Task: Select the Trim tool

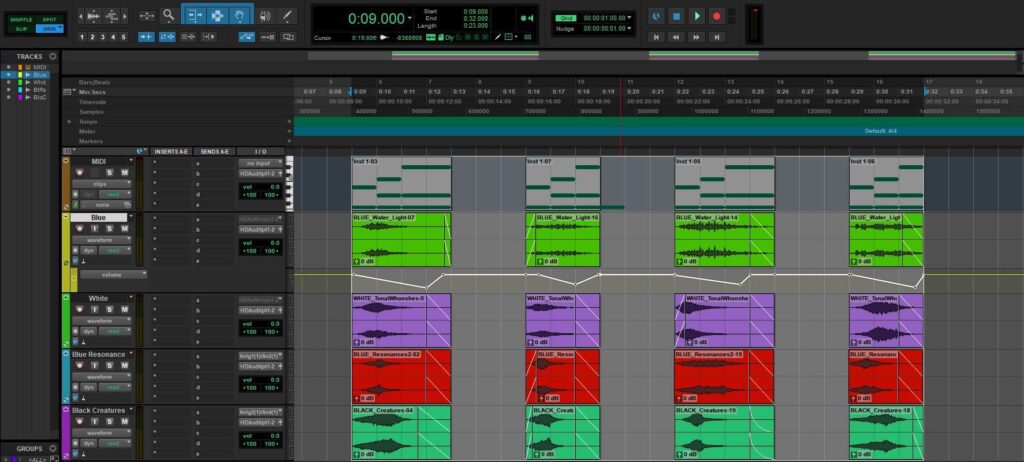Action: point(192,16)
